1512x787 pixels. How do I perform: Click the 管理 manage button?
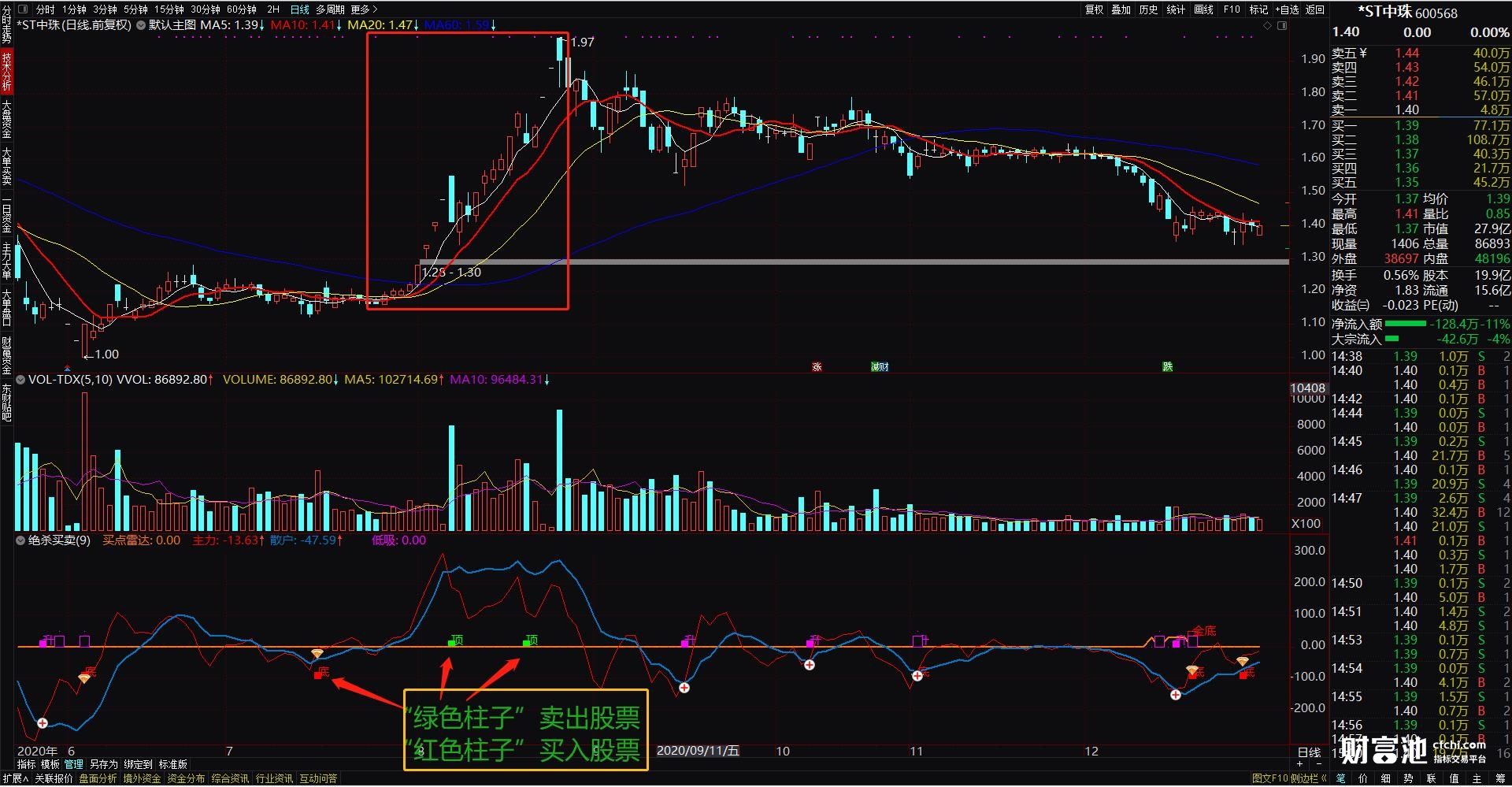pos(73,764)
